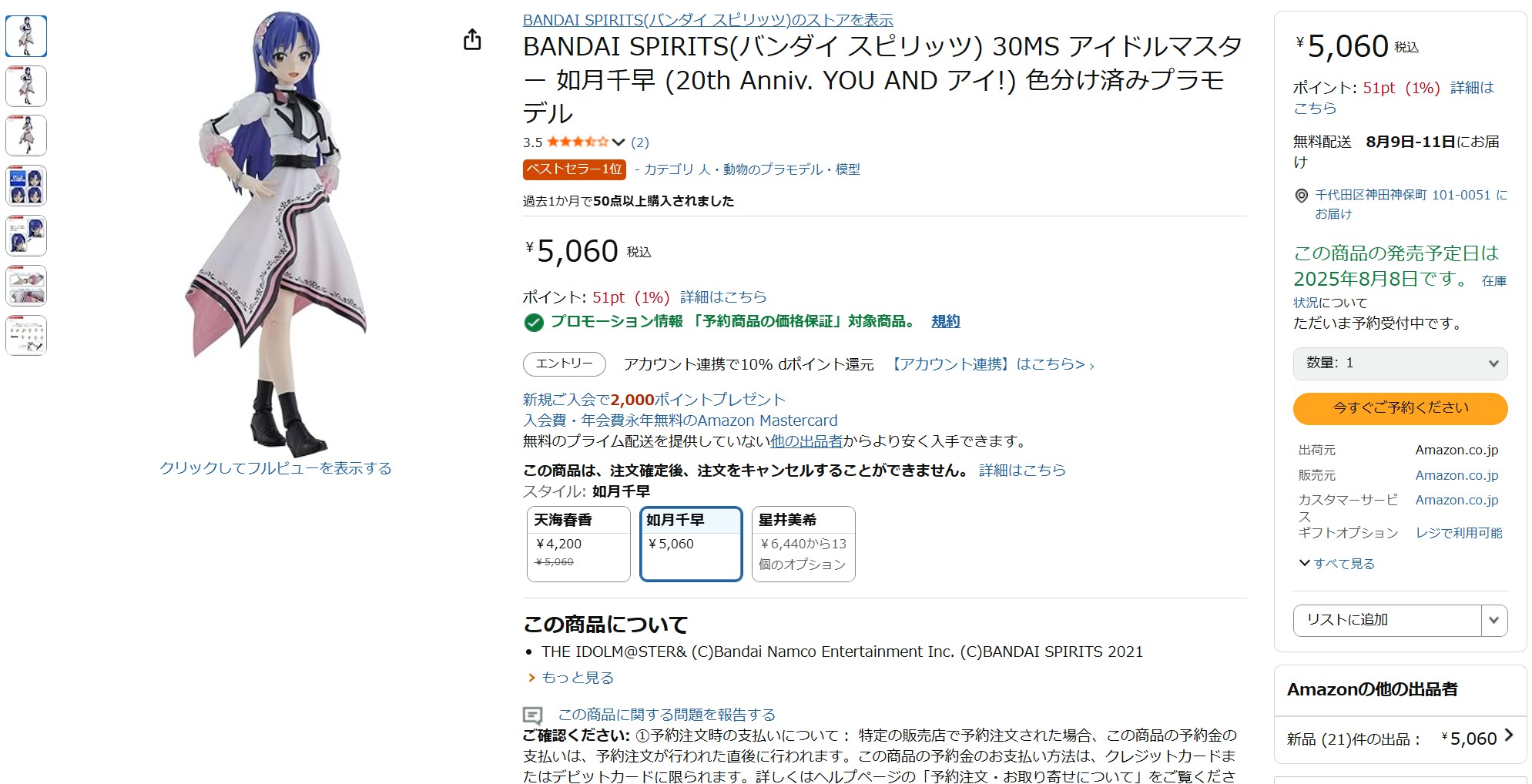Click the green promotion checkmark icon
Viewport: 1532px width, 784px height.
(x=531, y=323)
